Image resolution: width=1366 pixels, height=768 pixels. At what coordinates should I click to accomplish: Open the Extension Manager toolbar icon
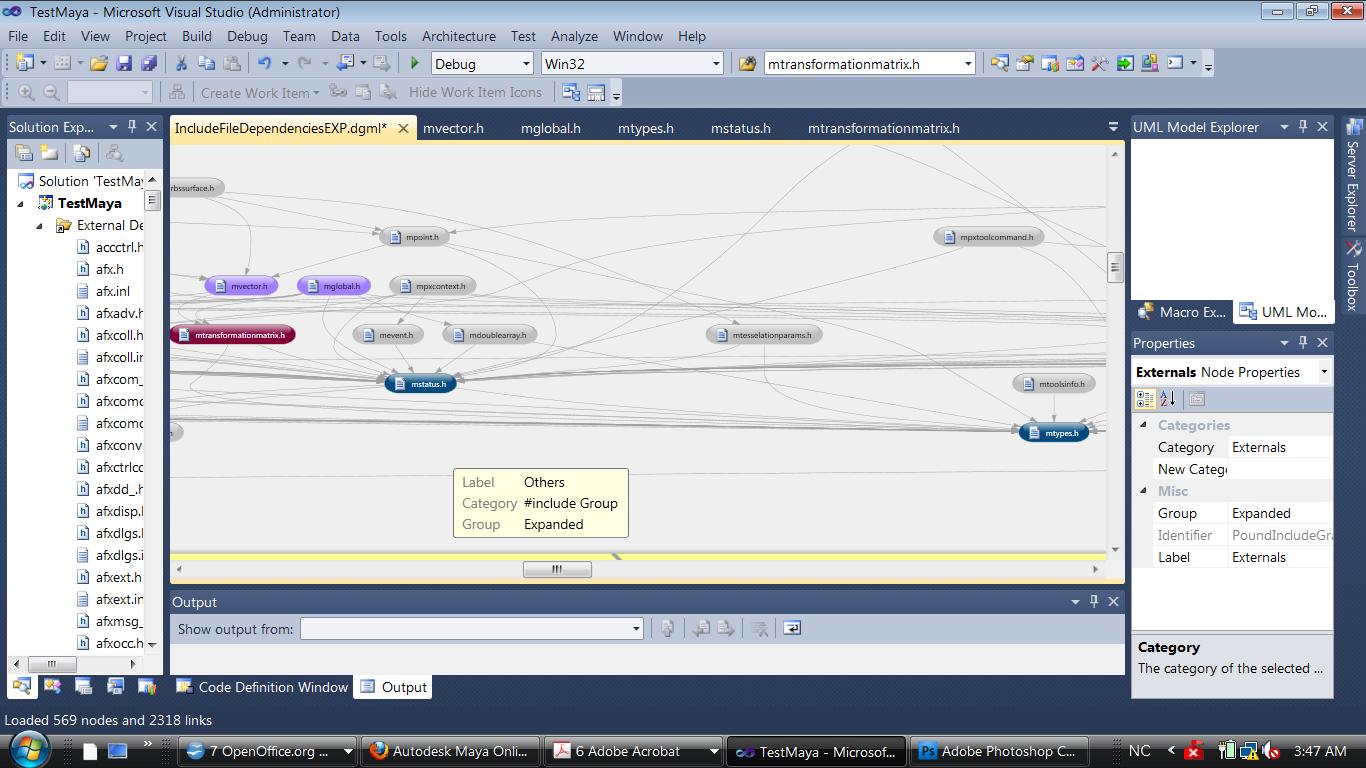pos(1150,63)
